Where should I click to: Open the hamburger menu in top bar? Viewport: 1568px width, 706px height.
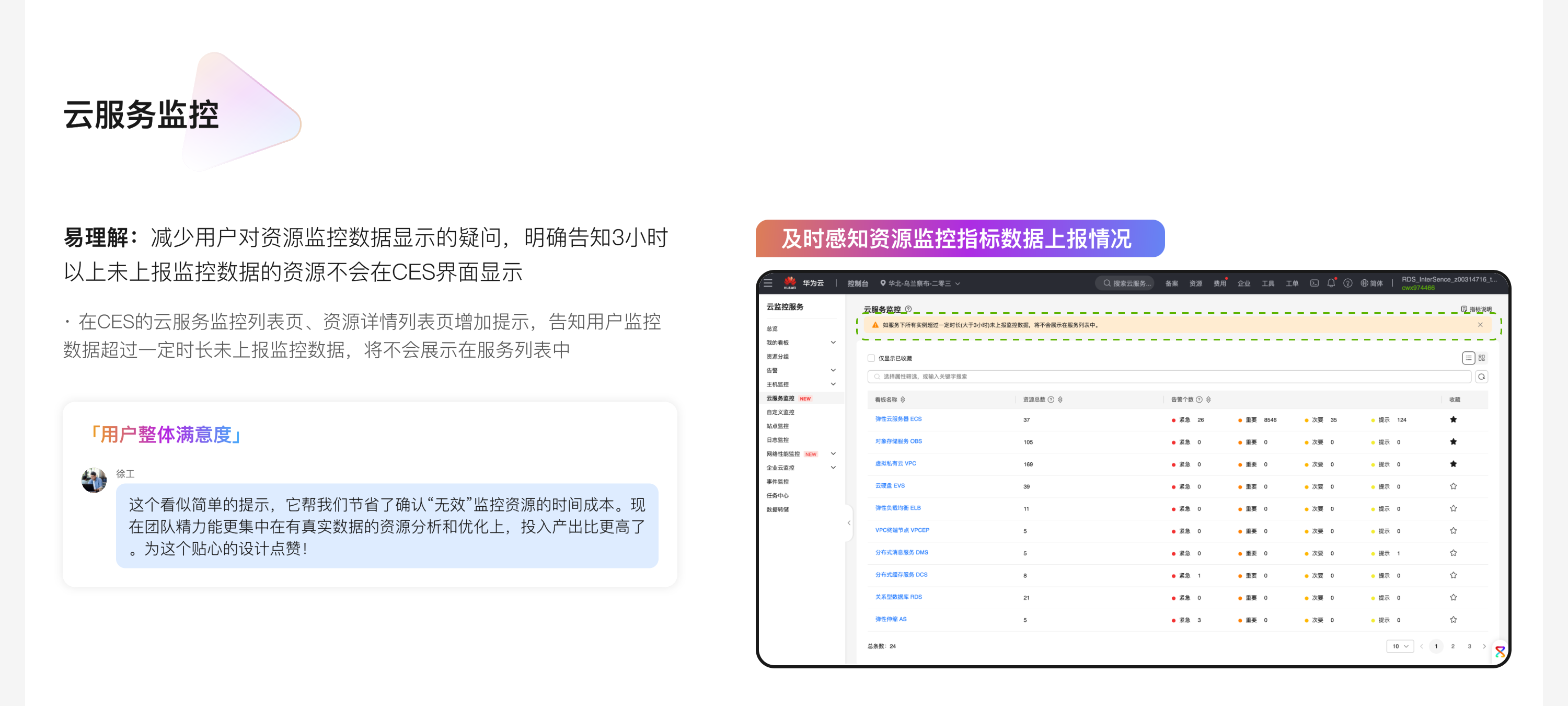(768, 283)
